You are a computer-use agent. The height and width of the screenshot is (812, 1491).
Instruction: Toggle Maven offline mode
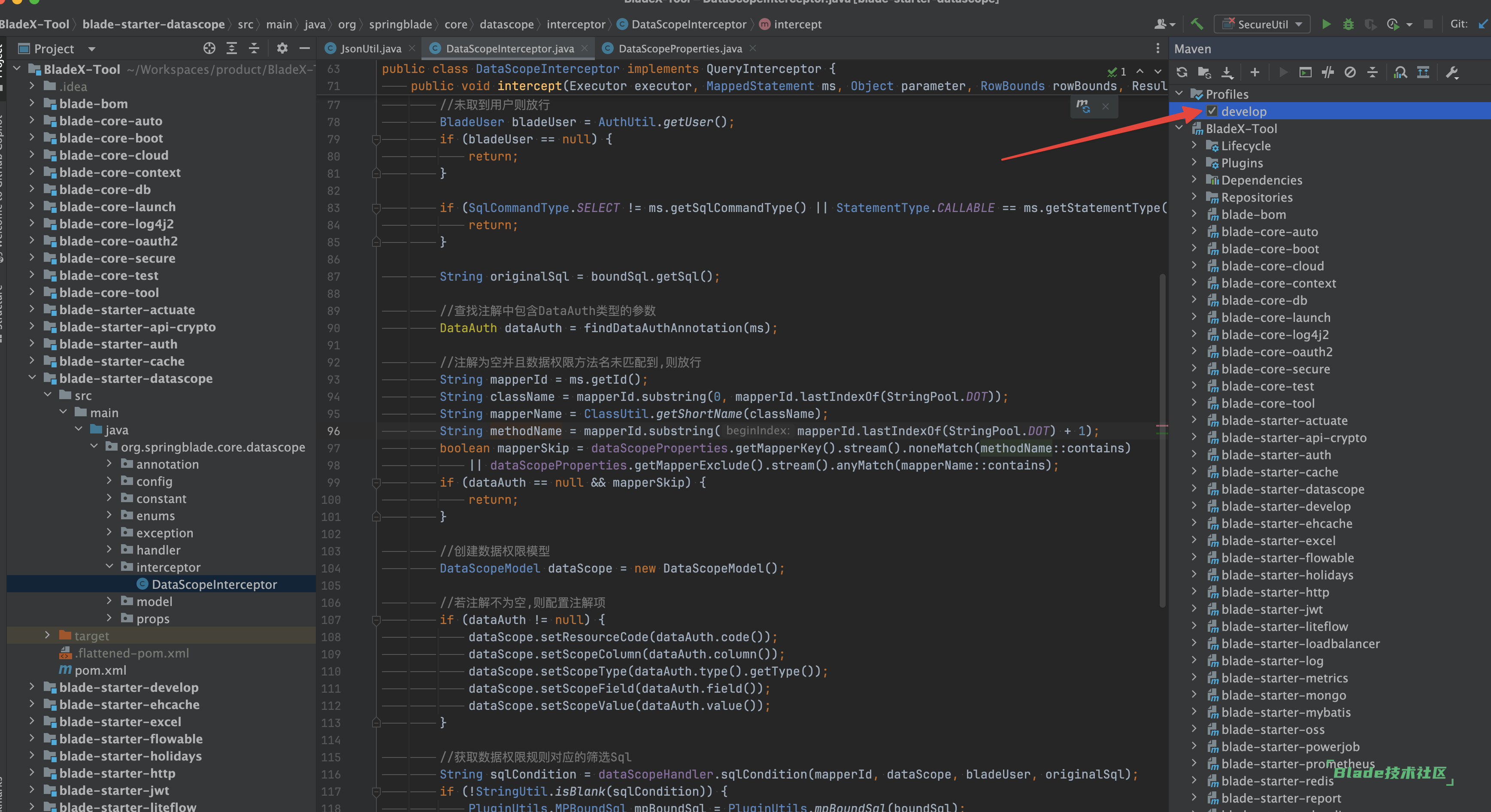[x=1328, y=73]
